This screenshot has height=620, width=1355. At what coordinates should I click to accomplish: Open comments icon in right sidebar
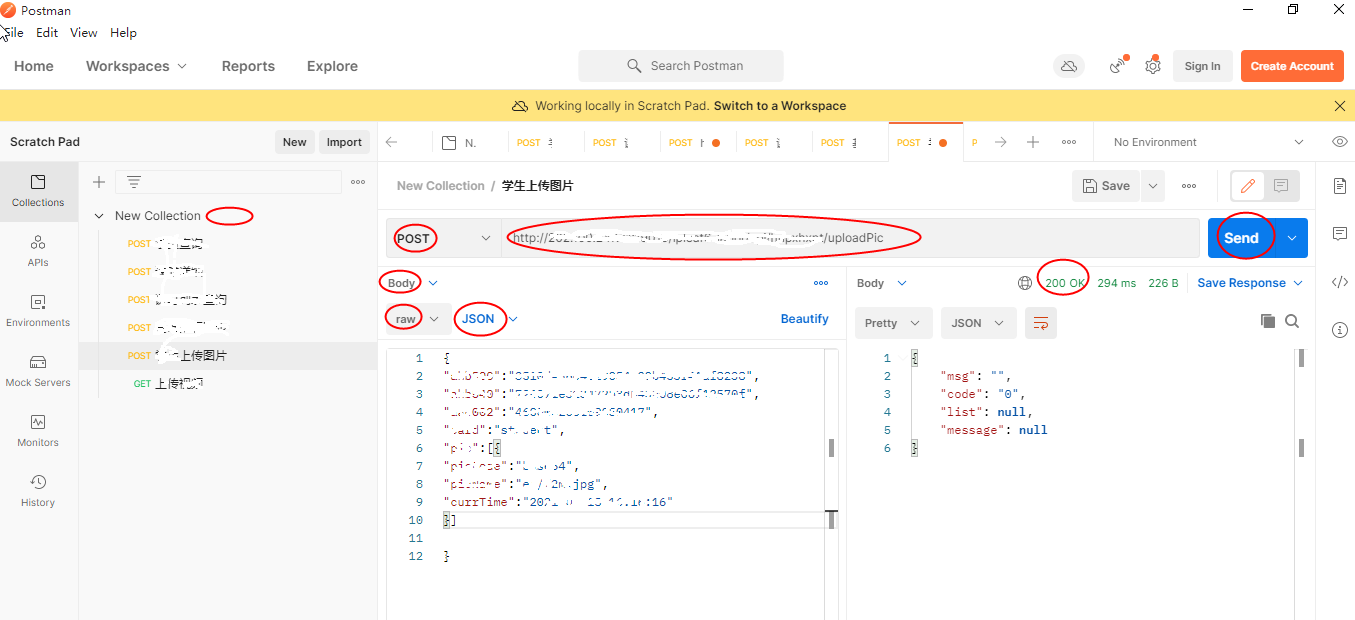click(x=1340, y=234)
